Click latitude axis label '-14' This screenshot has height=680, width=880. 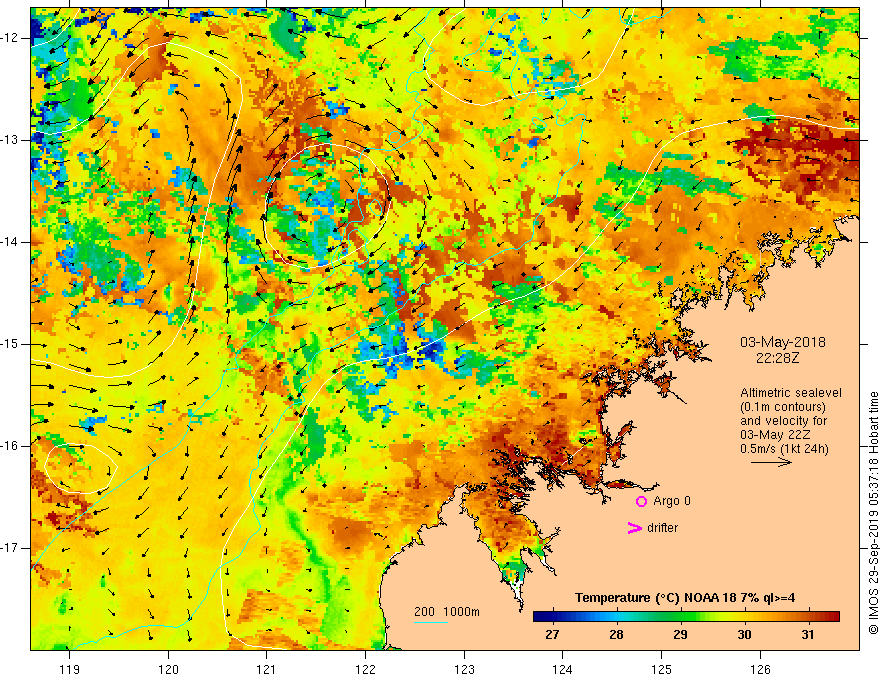pyautogui.click(x=10, y=242)
